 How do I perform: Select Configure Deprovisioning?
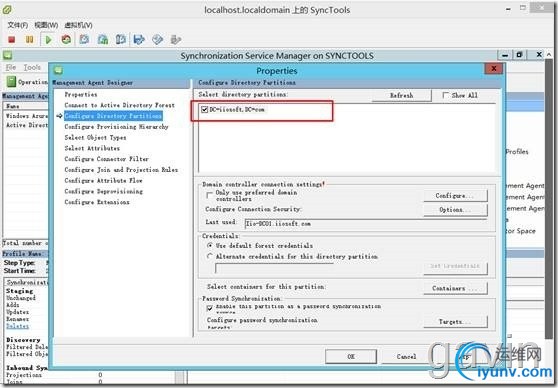[x=104, y=191]
